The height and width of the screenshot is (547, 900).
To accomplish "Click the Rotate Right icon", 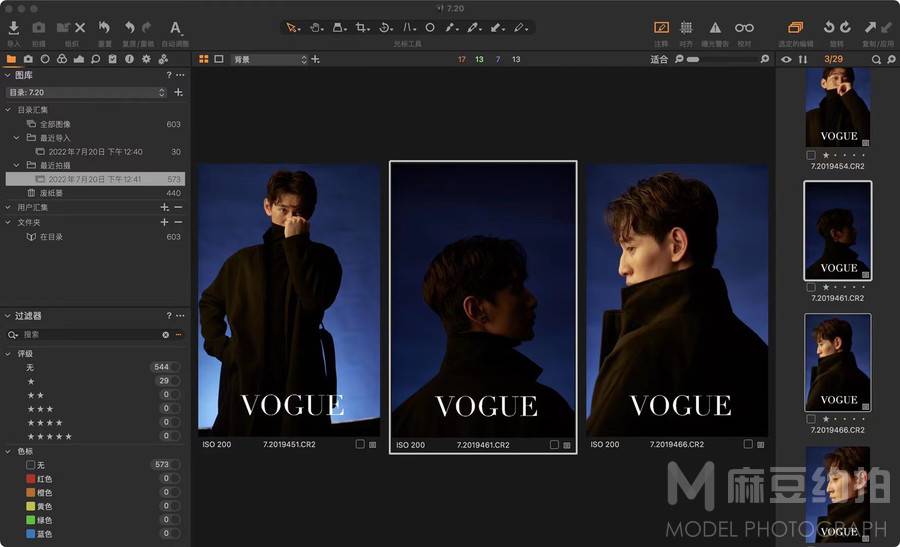I will point(845,27).
